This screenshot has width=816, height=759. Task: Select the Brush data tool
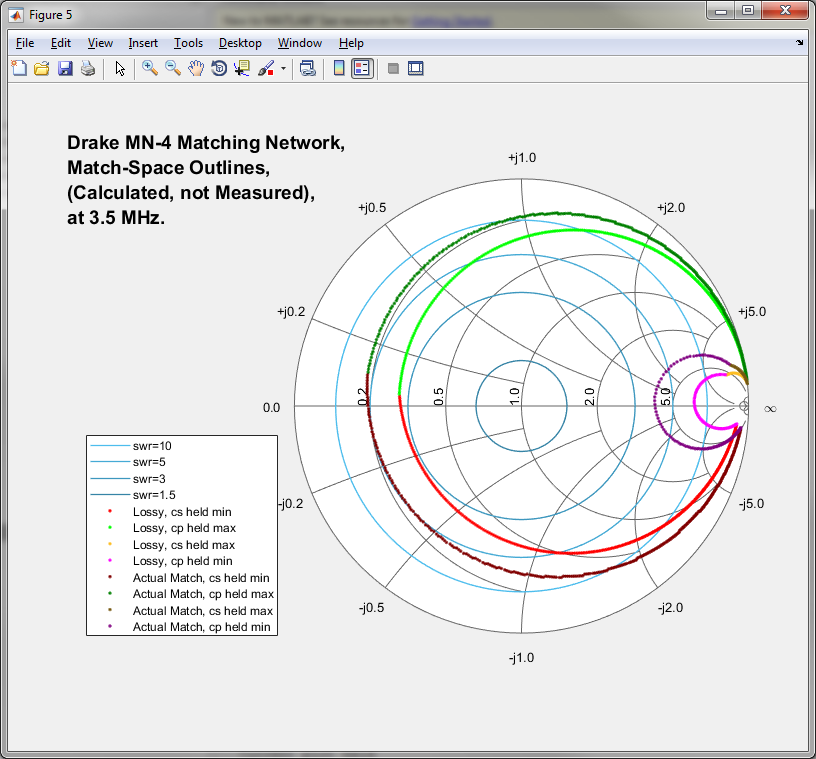[x=266, y=68]
